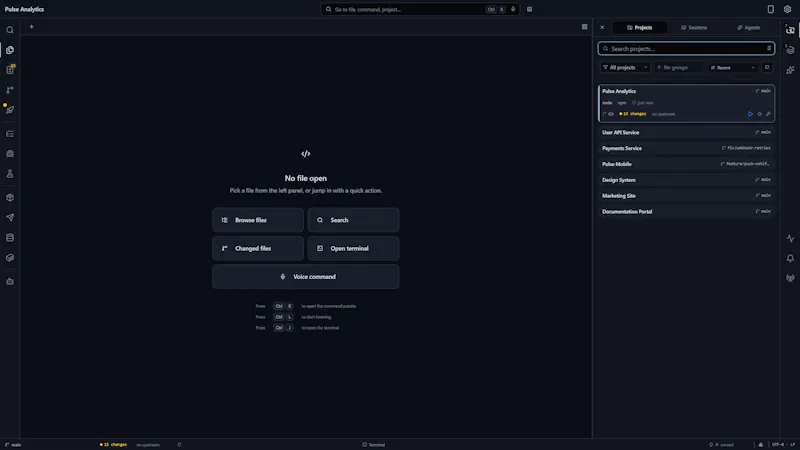The image size is (800, 450).
Task: Open the search icon in the left sidebar
Action: tap(10, 30)
